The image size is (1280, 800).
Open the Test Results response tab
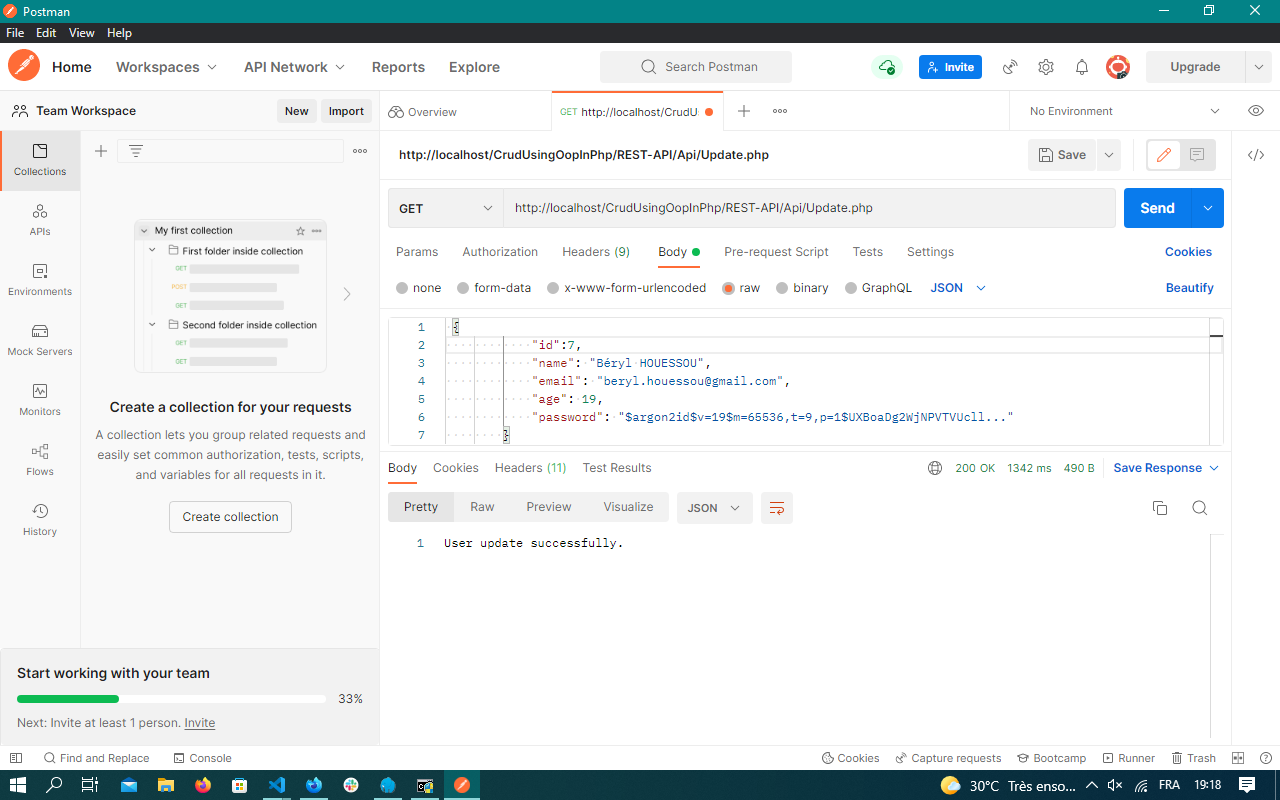(x=617, y=468)
